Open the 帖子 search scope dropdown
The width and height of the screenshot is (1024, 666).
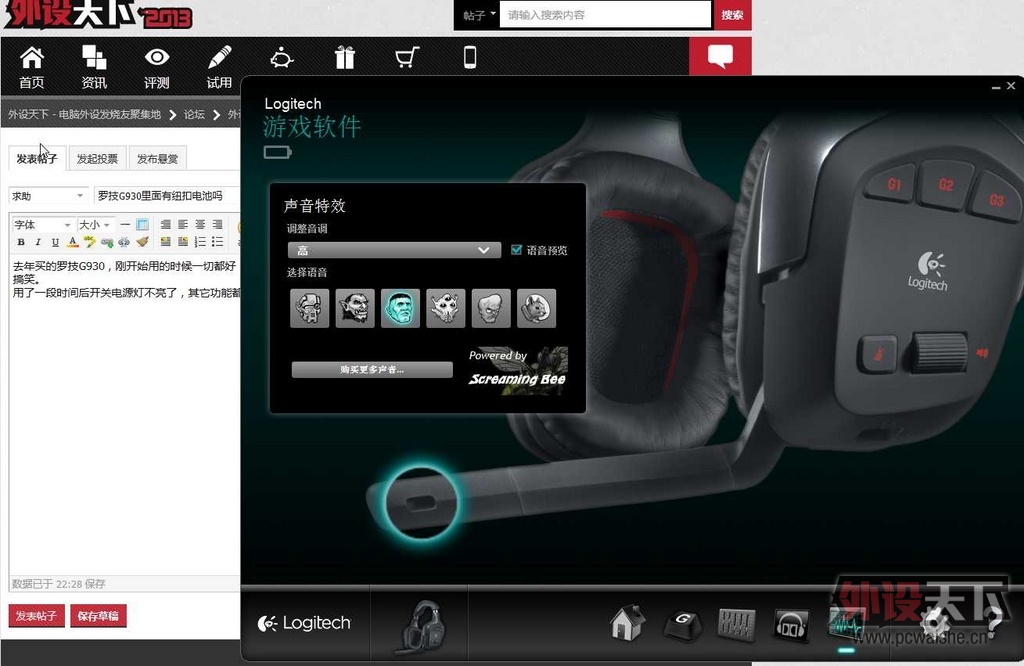[x=479, y=15]
